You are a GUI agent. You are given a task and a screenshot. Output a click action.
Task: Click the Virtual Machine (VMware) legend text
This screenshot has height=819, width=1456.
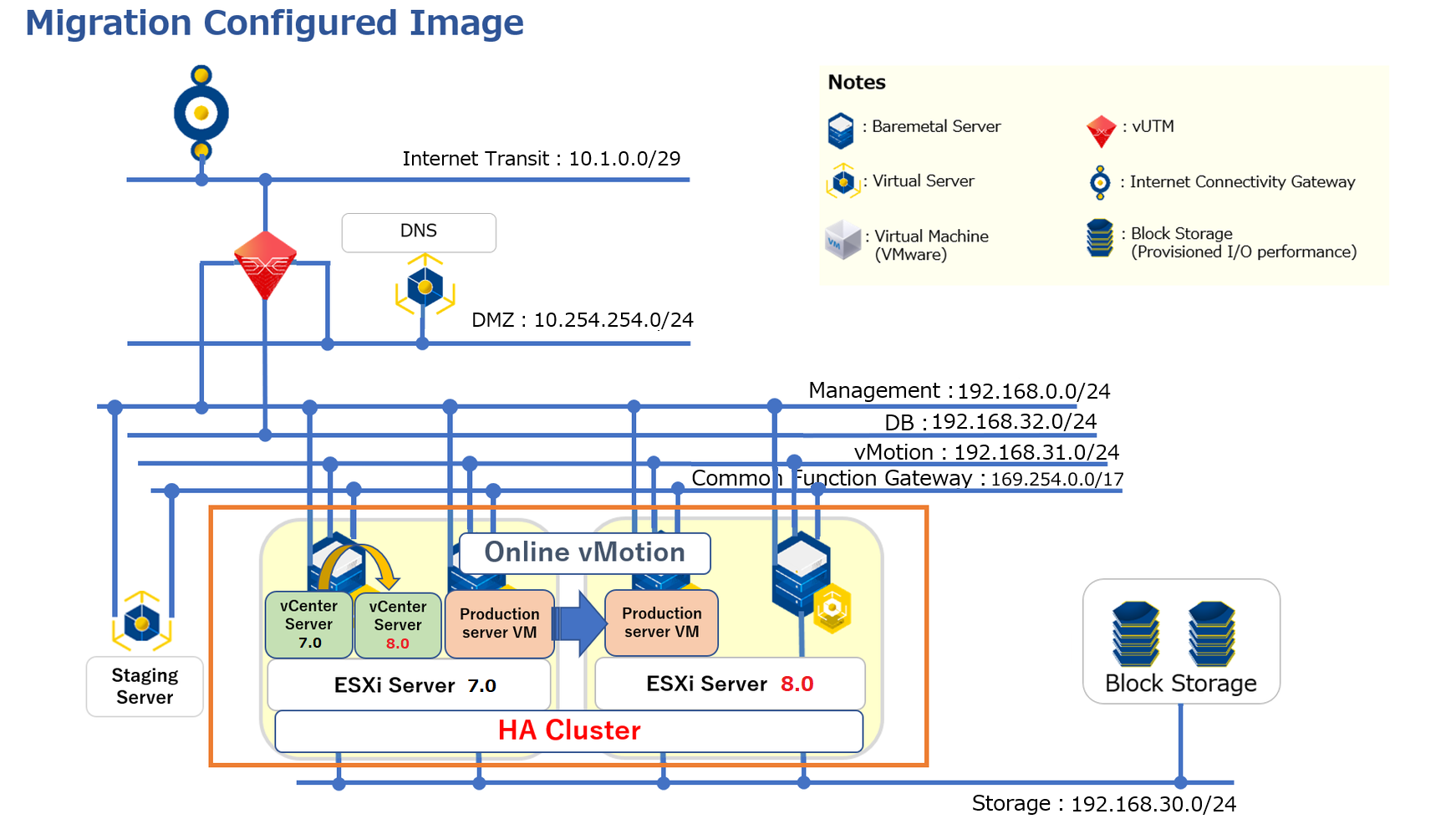(x=932, y=246)
